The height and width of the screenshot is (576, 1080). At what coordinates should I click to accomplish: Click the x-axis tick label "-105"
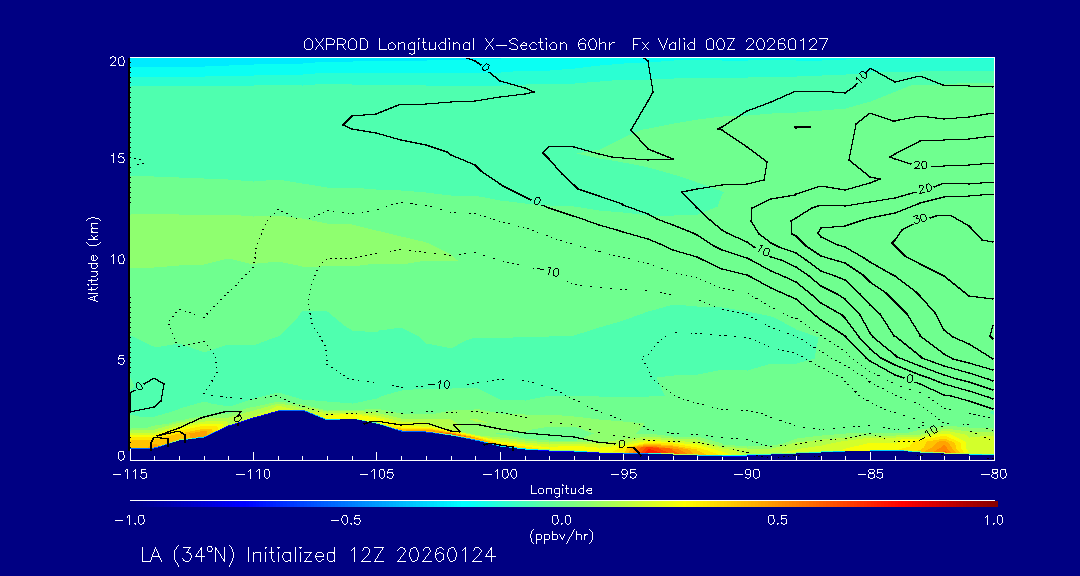tap(377, 475)
